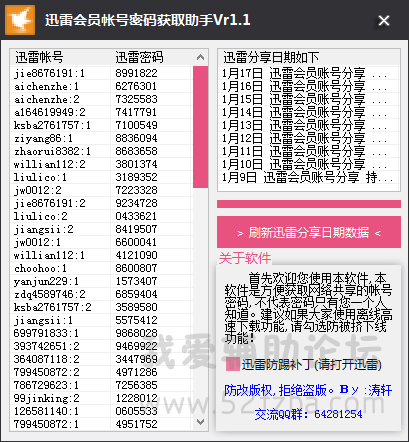Select account row jw0012:1

[102, 242]
